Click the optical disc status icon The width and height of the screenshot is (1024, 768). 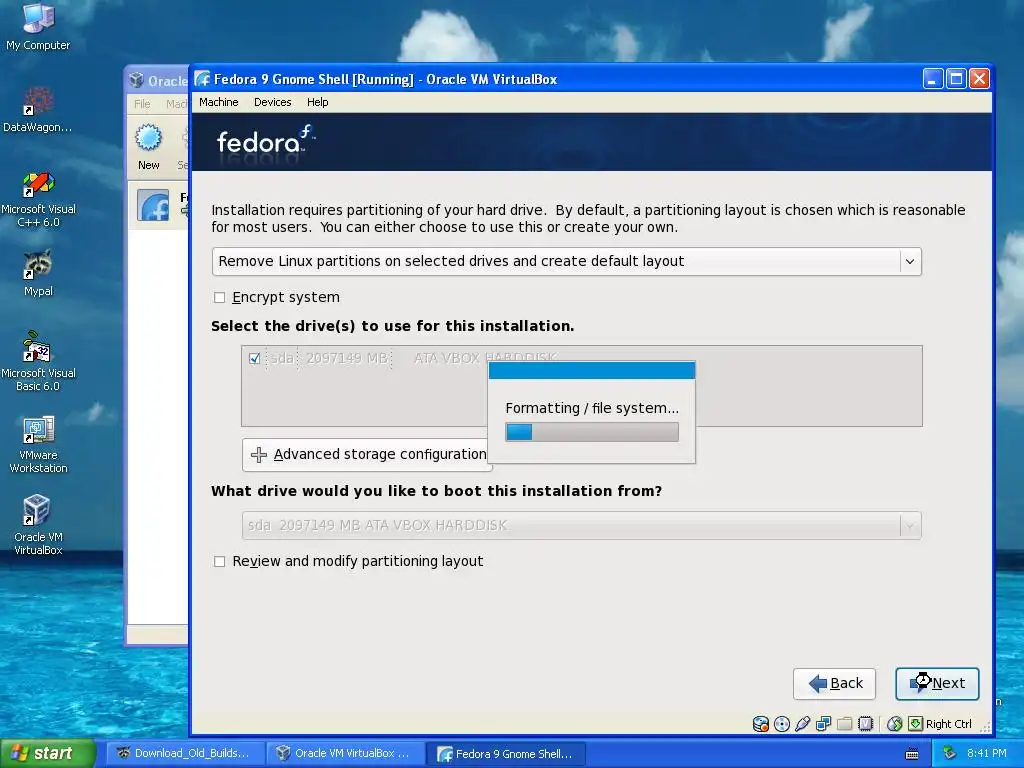tap(781, 724)
